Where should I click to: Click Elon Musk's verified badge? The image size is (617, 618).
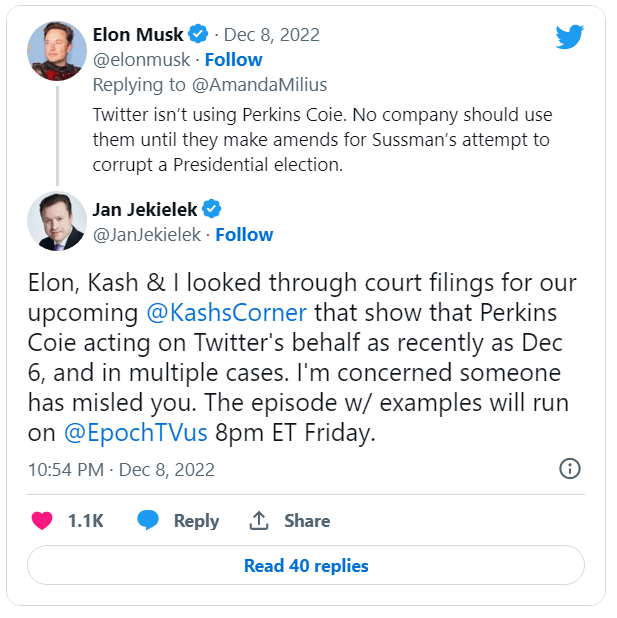pos(200,35)
